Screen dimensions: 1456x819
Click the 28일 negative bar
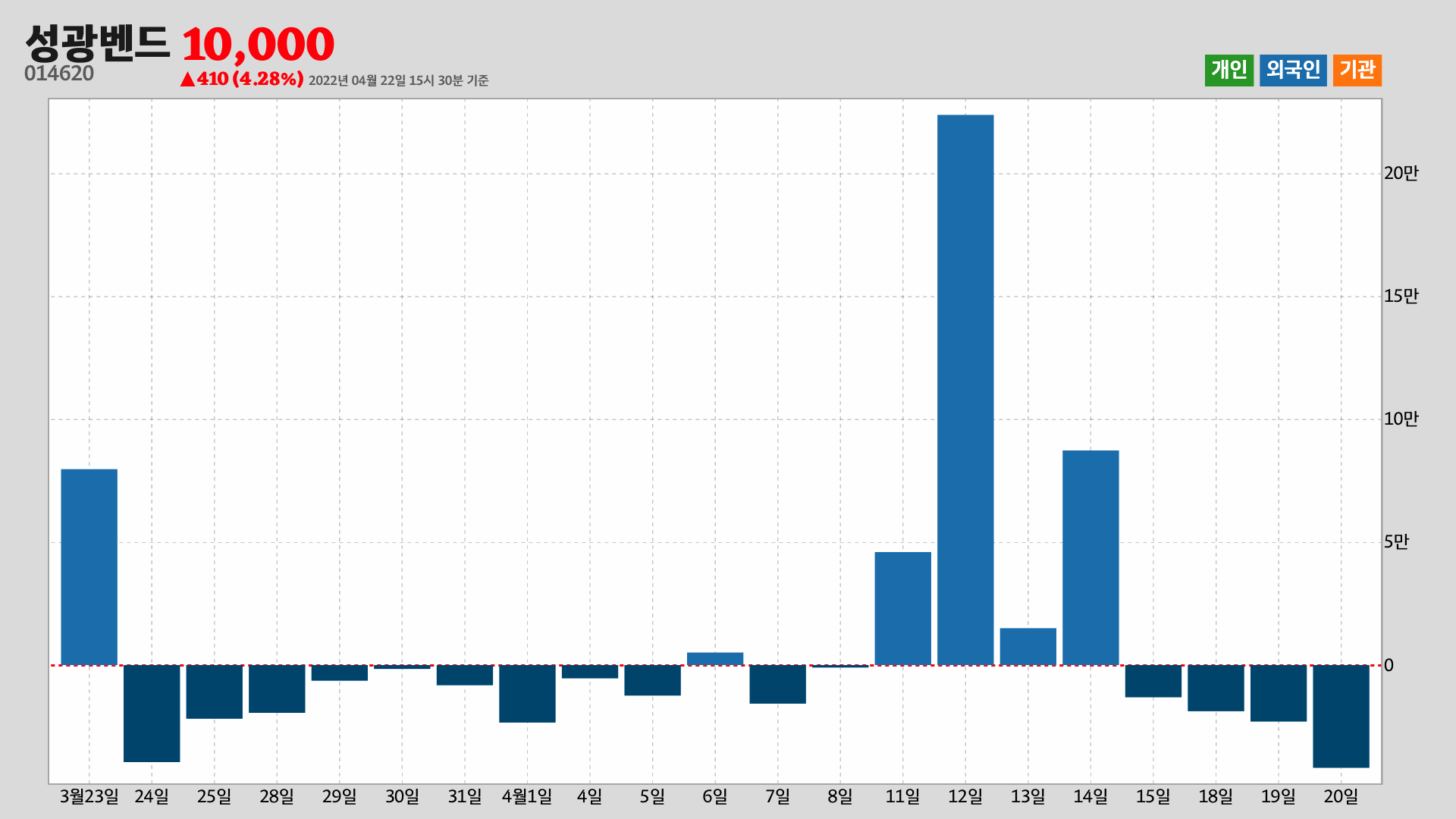pyautogui.click(x=277, y=689)
